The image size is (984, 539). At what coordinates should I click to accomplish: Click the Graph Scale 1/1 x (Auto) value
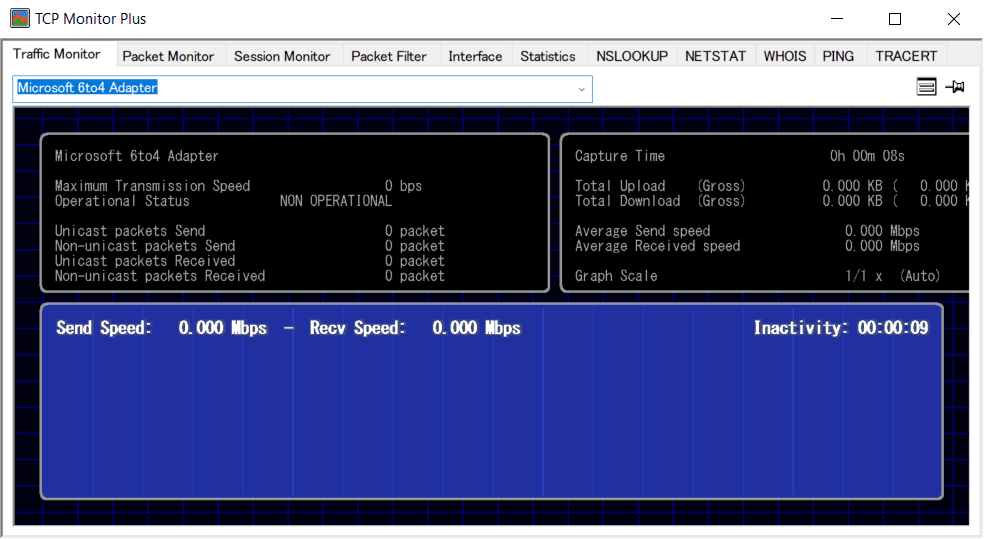coord(892,276)
